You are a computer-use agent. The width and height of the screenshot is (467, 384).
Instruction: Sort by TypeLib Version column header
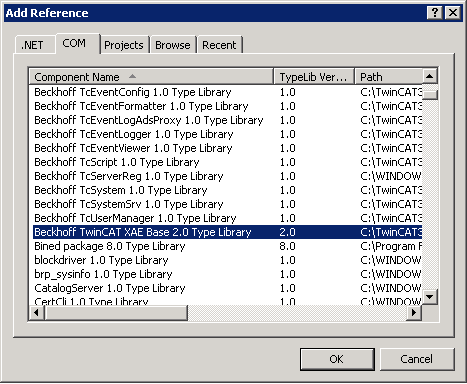[314, 77]
